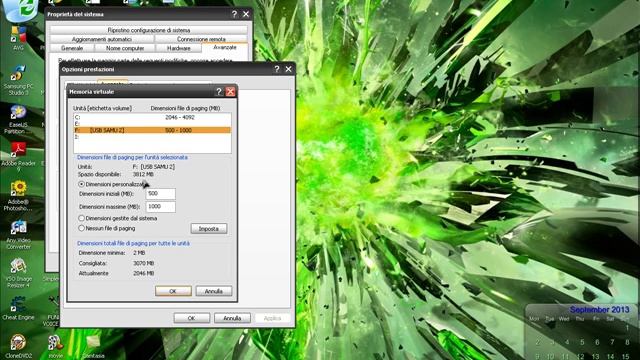This screenshot has width=640, height=360.
Task: Open Adobe Photoshop desktop shortcut
Action: click(x=18, y=196)
